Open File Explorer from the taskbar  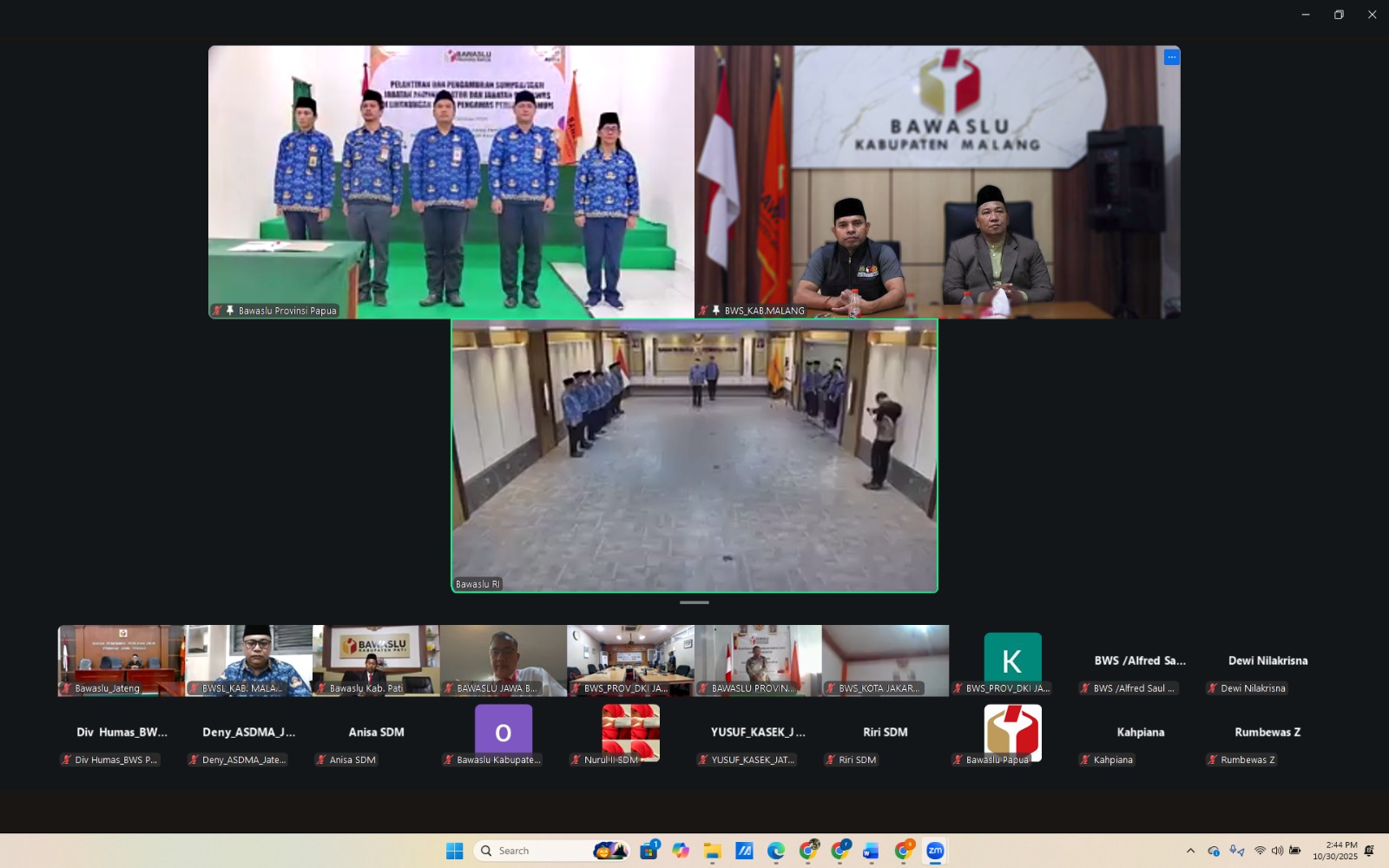point(712,851)
